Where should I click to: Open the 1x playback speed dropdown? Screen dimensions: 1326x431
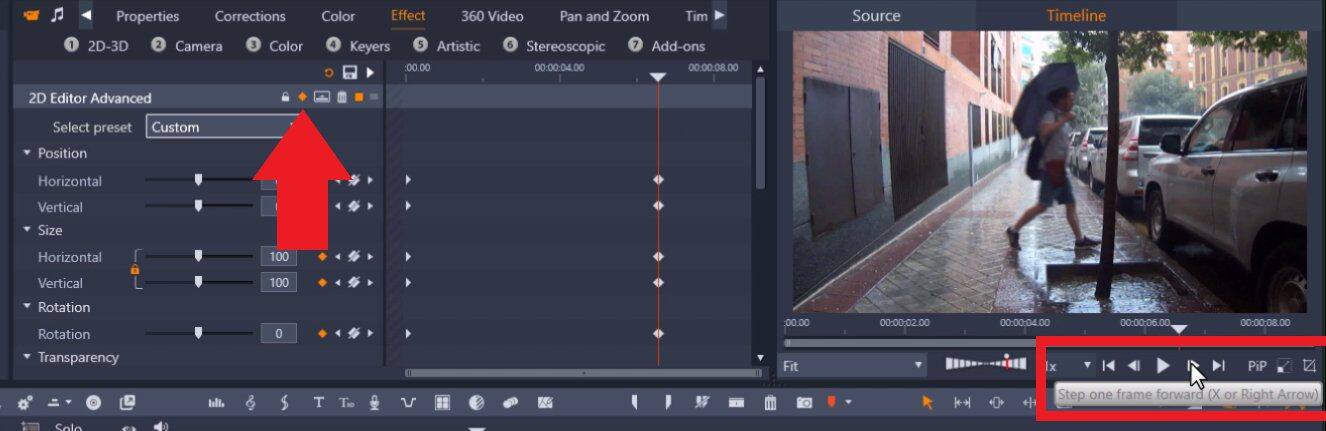1068,366
